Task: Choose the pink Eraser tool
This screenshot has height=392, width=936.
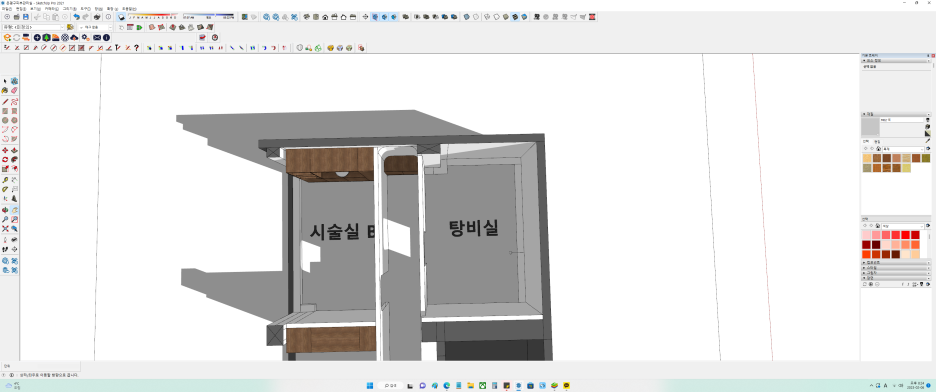Action: 14,90
